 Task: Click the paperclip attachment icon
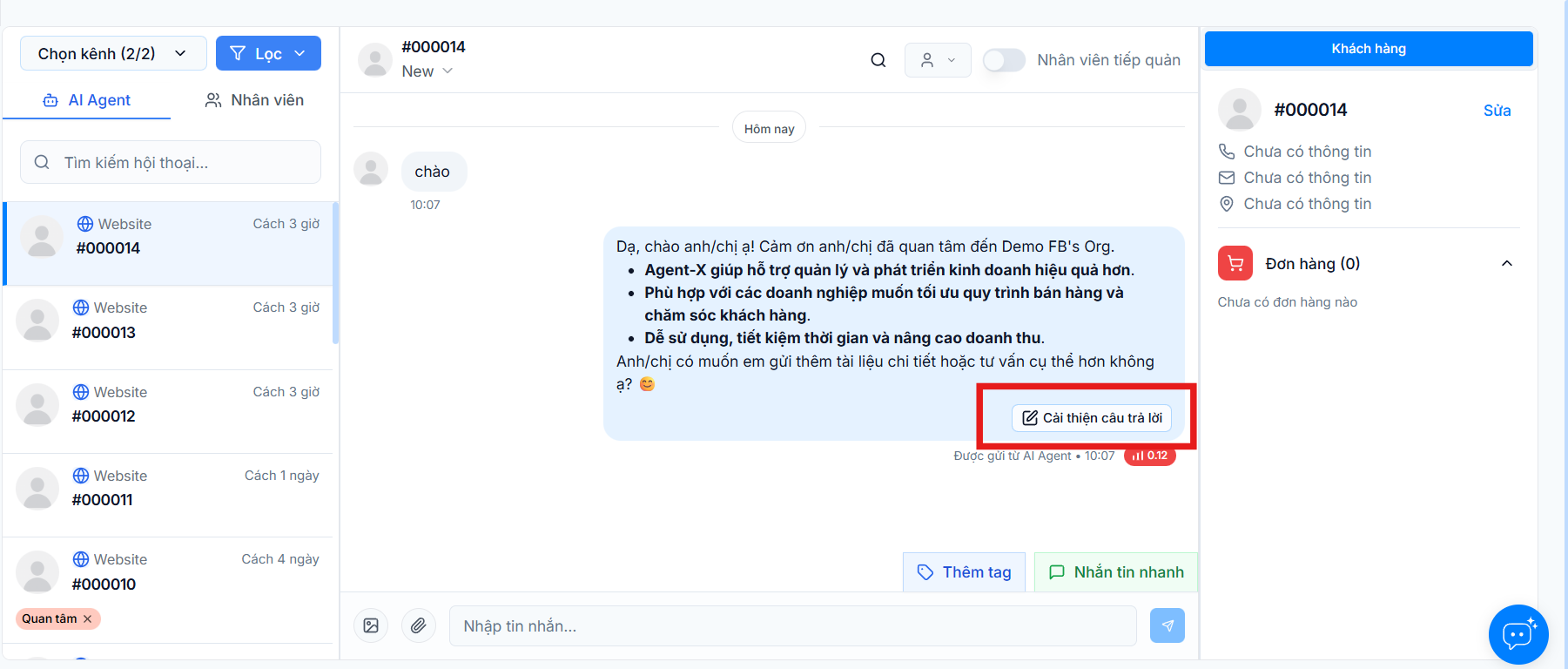[419, 625]
